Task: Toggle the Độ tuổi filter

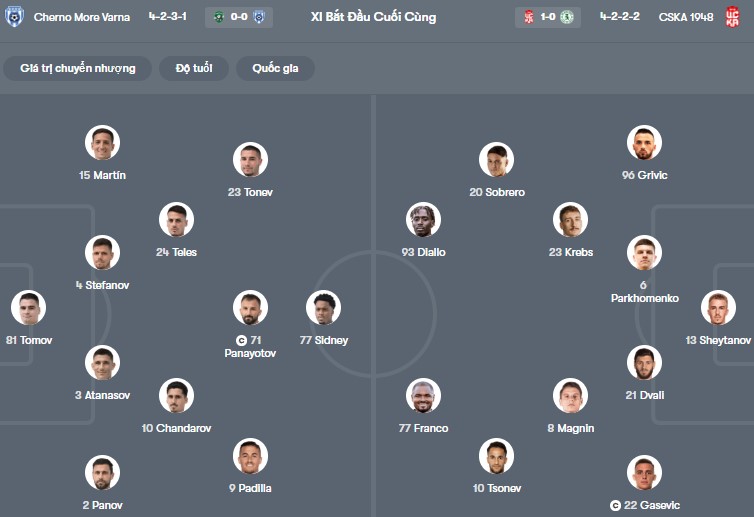Action: tap(194, 68)
